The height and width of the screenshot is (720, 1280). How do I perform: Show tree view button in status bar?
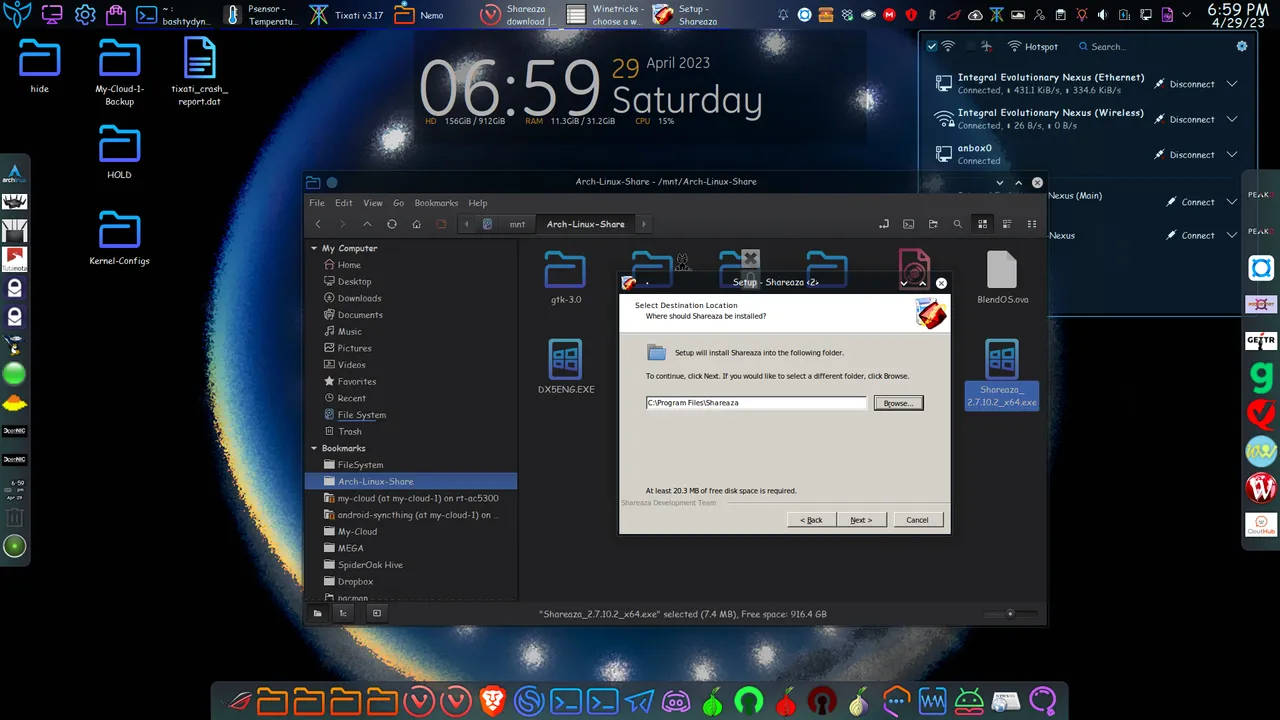point(343,613)
